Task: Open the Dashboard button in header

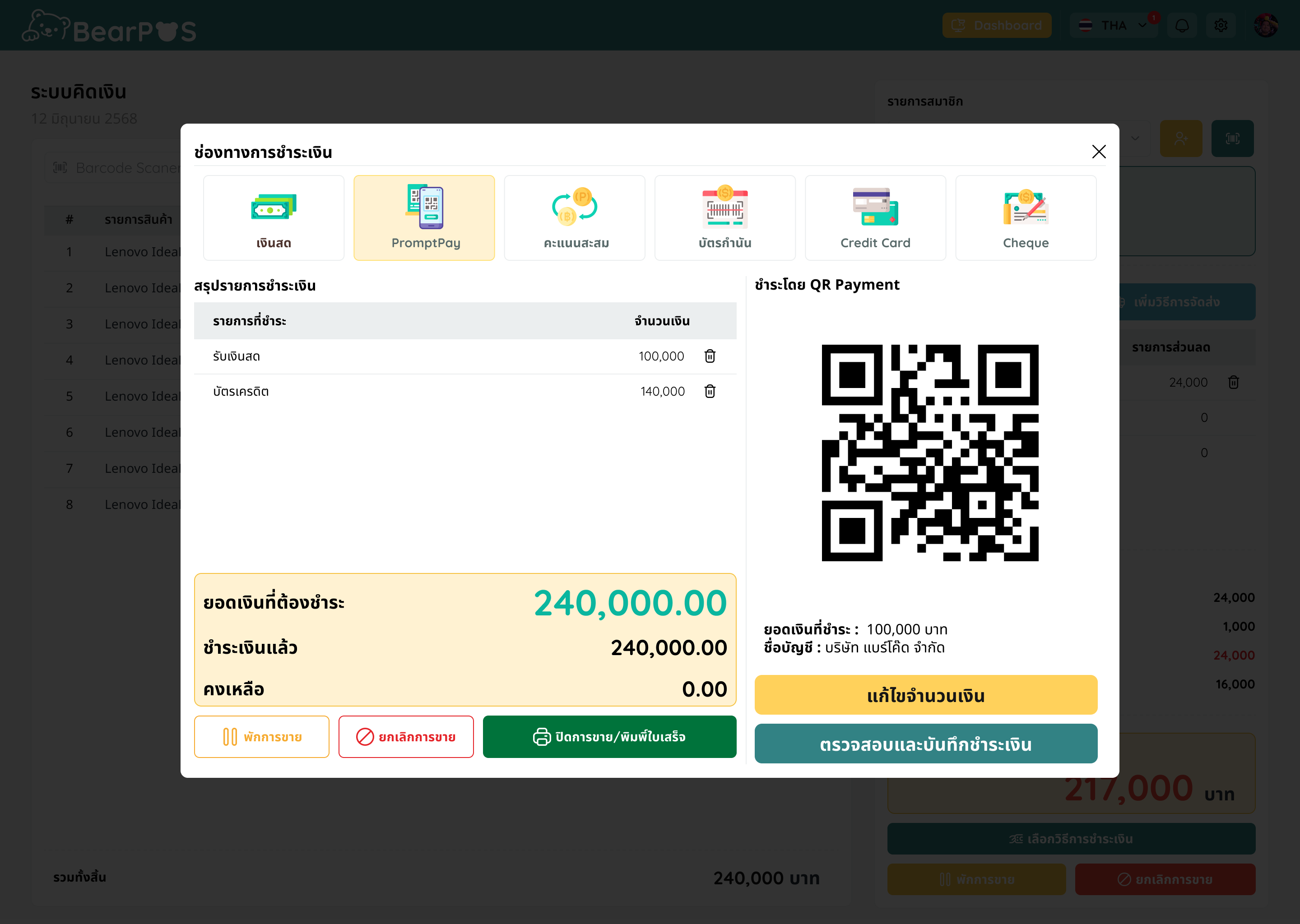Action: pos(997,26)
